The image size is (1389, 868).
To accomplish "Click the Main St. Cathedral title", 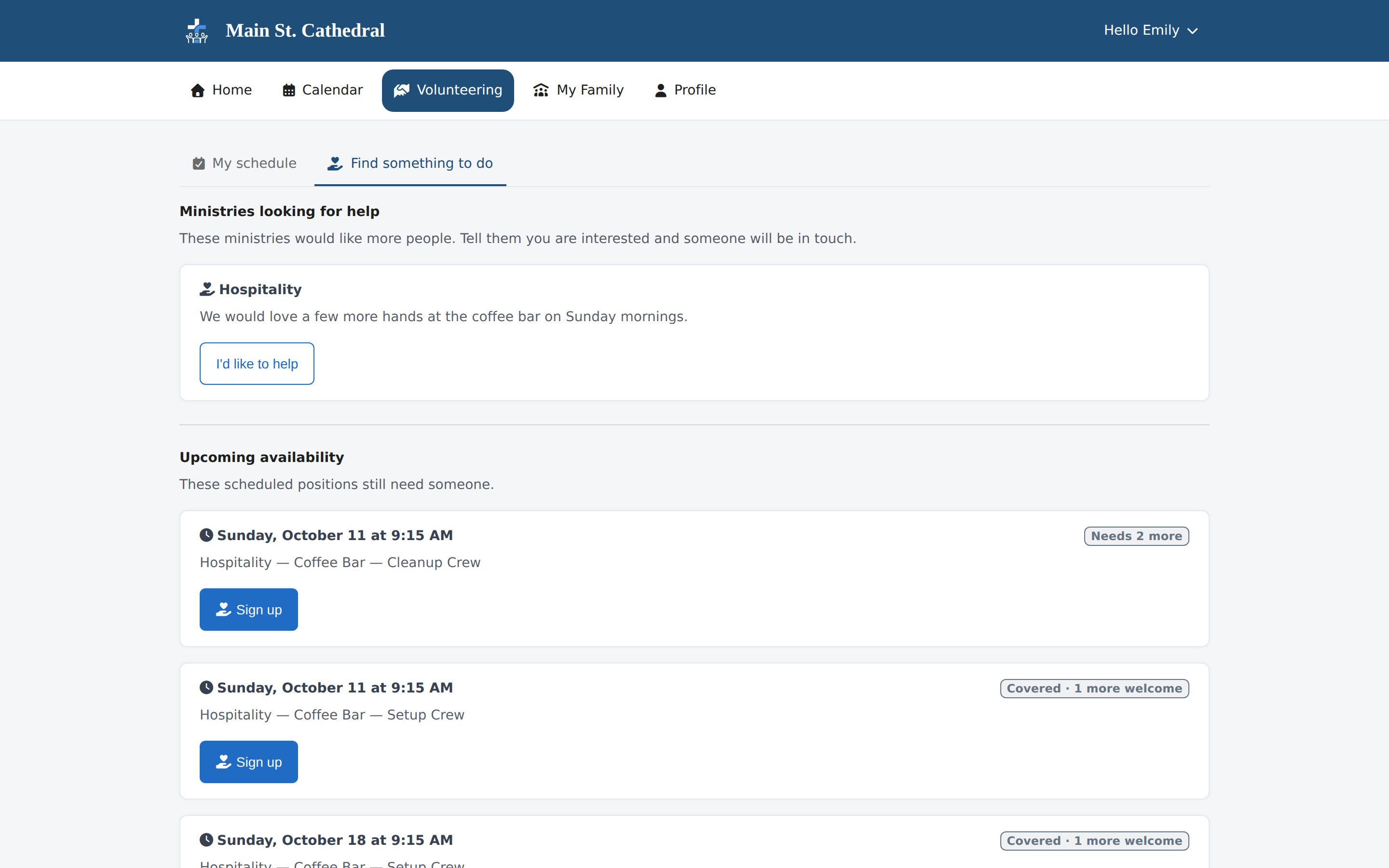I will 305,30.
